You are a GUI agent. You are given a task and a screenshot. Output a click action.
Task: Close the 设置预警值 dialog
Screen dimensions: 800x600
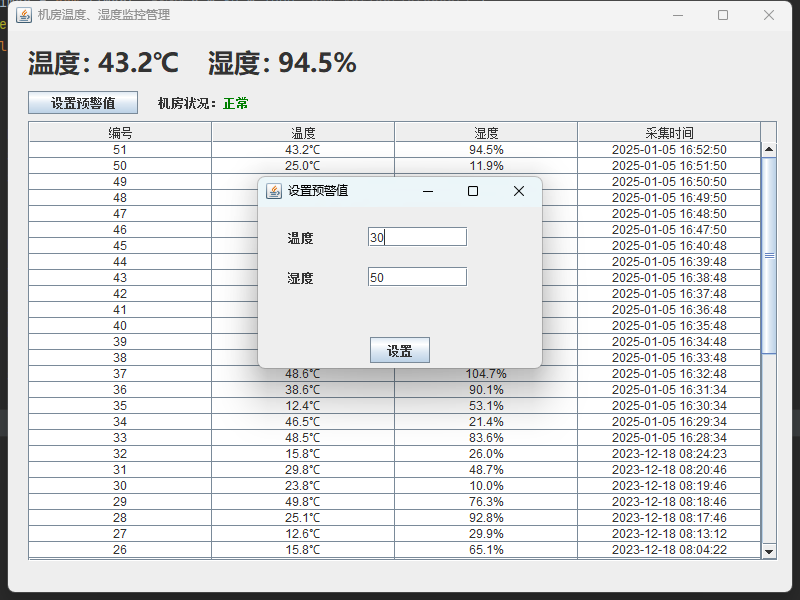518,191
